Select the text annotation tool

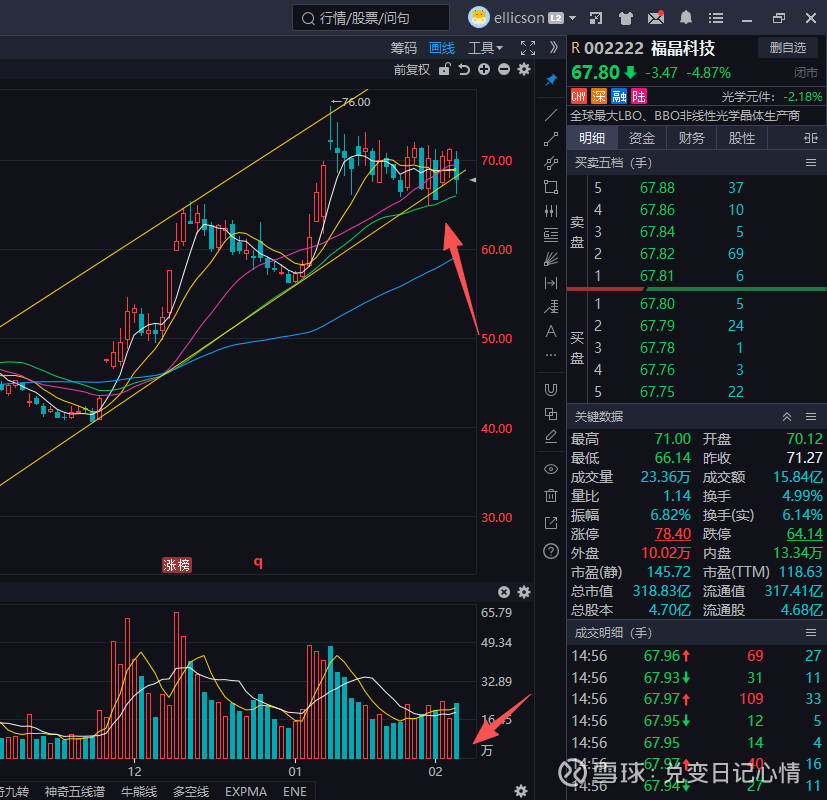(x=551, y=331)
